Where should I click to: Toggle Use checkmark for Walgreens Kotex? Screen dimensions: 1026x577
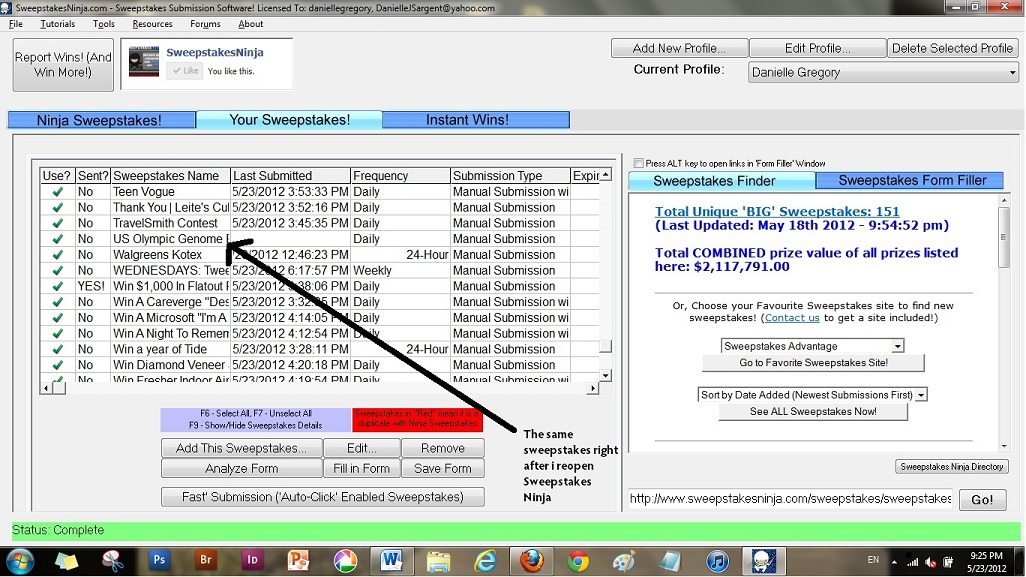point(58,254)
